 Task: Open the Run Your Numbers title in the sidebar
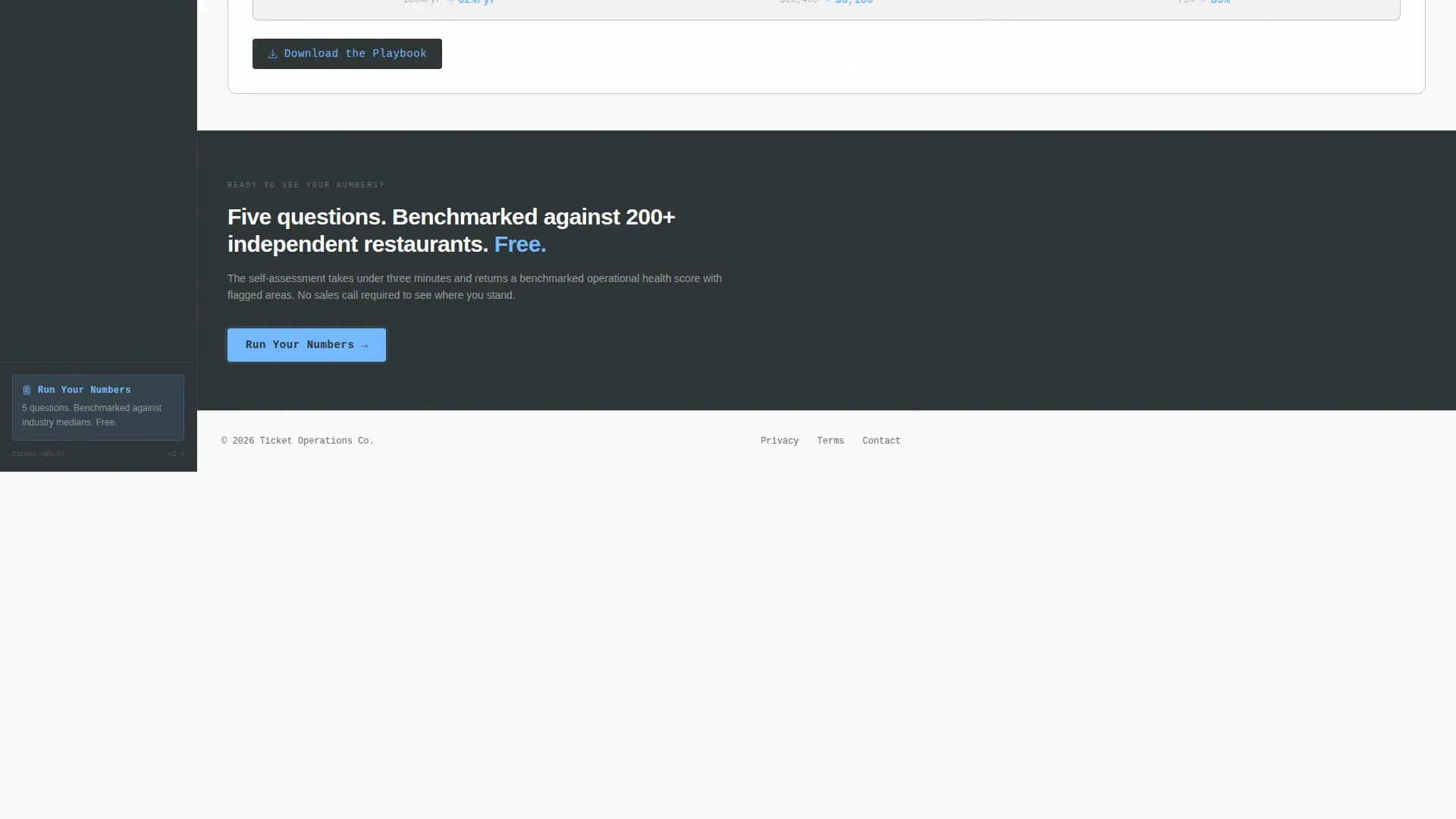(x=84, y=391)
